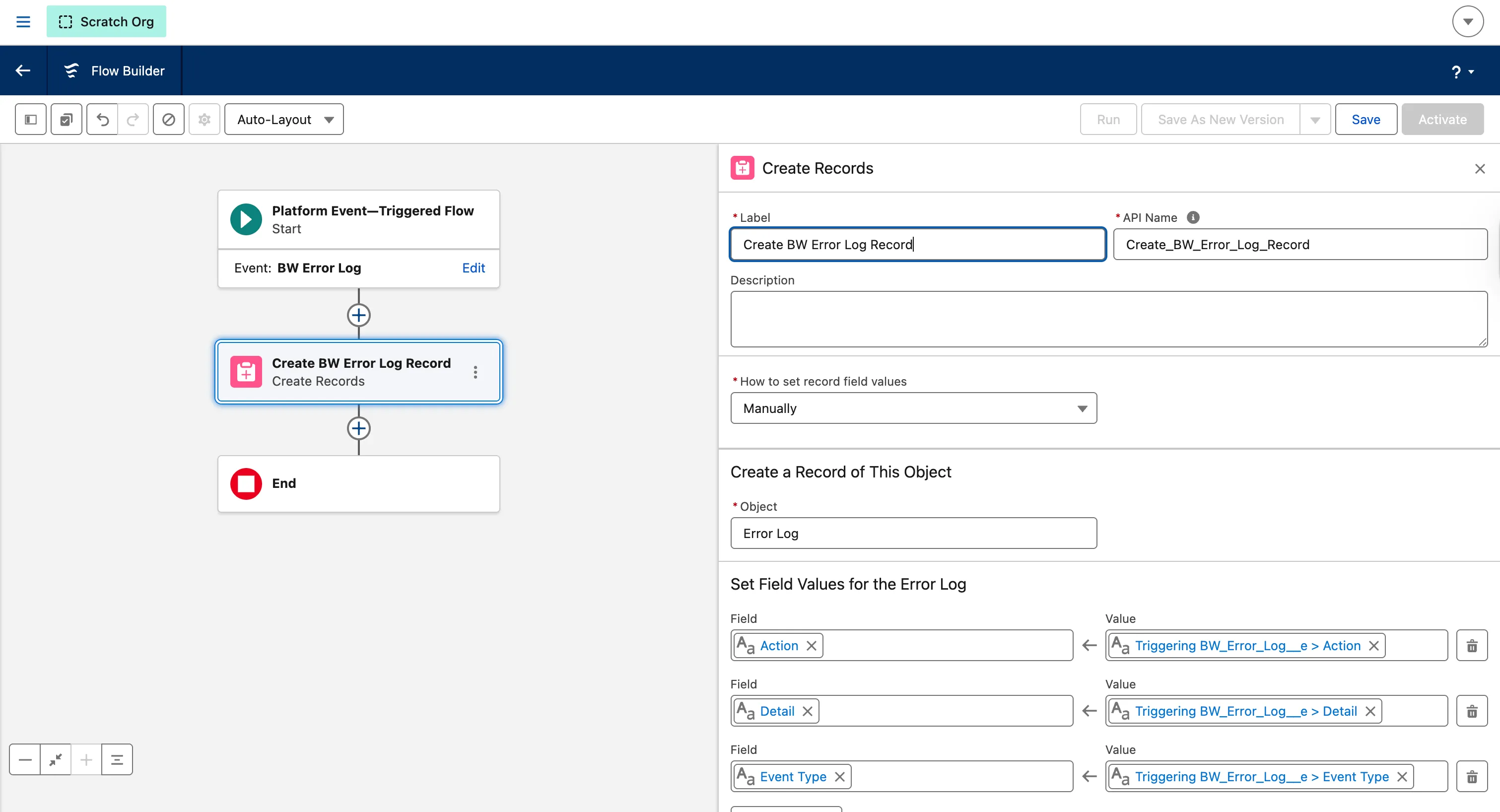Open Create BW Error Log Record options menu
Viewport: 1500px width, 812px height.
pyautogui.click(x=476, y=372)
